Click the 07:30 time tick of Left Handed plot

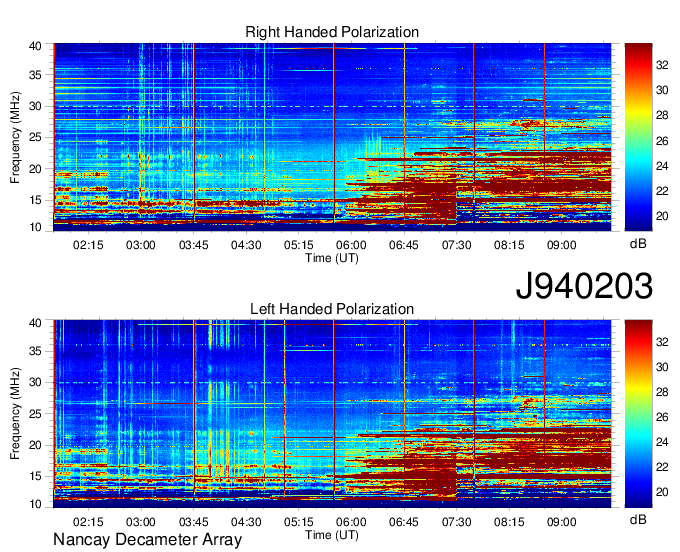(x=457, y=522)
